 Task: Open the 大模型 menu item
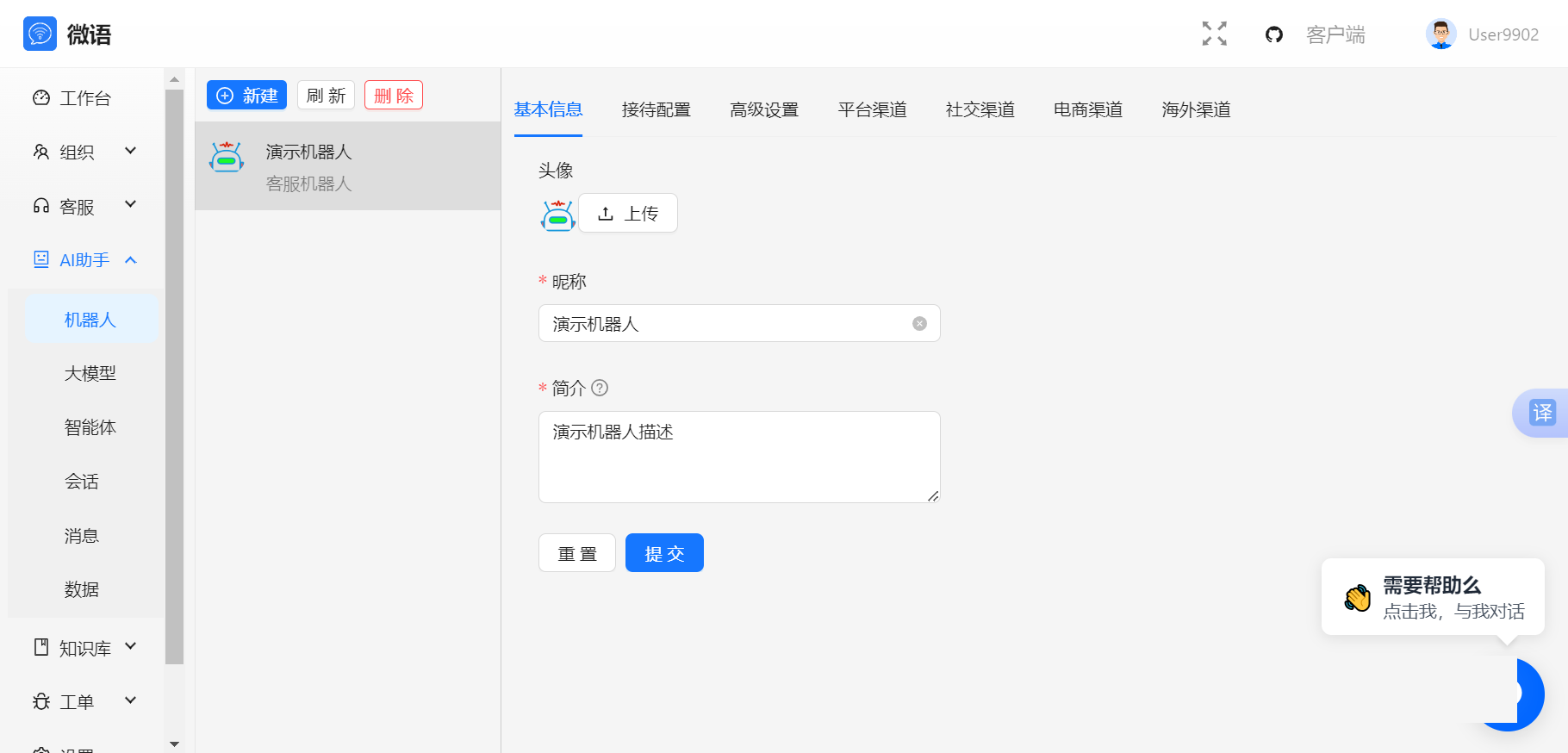90,373
